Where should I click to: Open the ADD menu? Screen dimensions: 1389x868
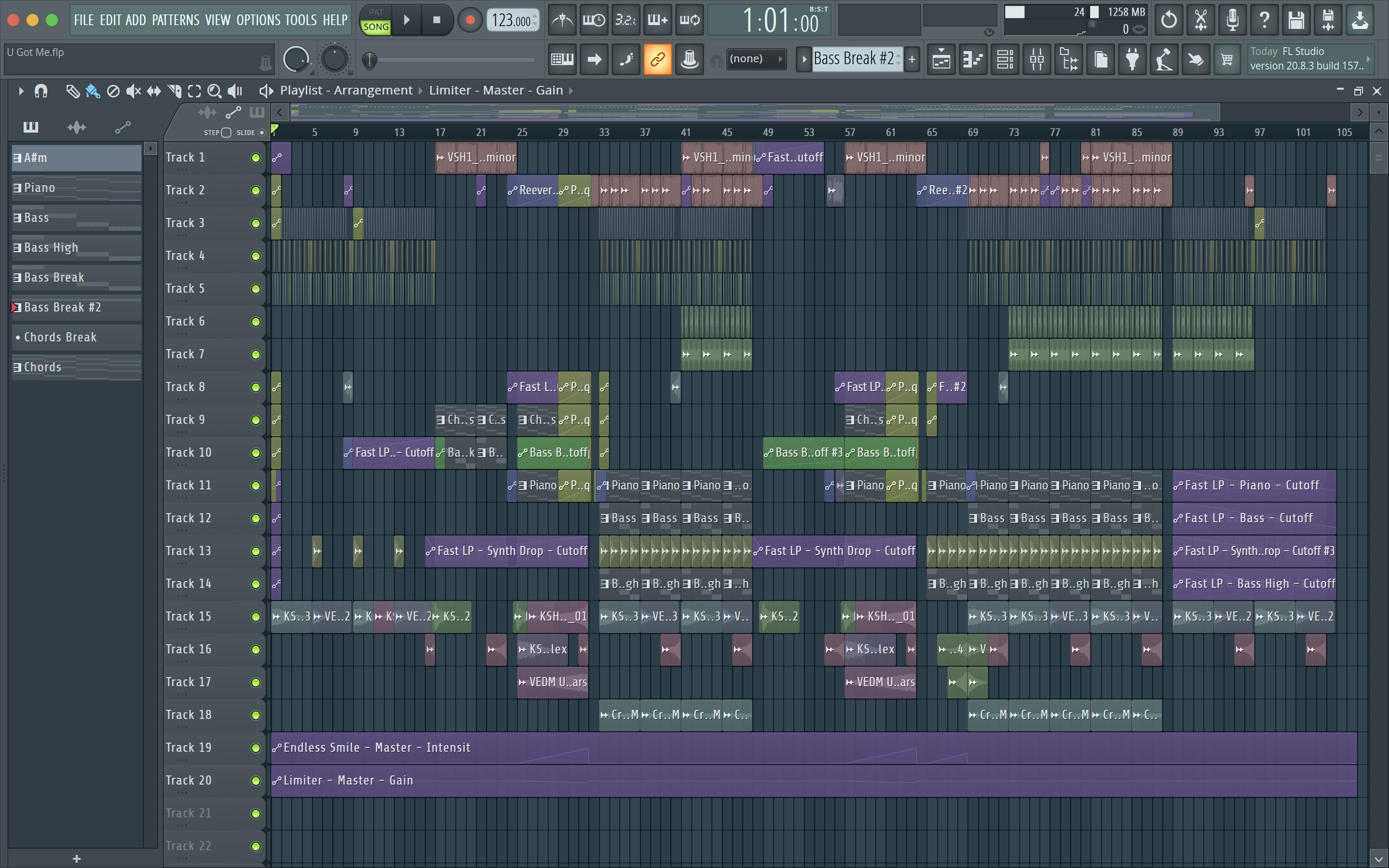coord(136,20)
